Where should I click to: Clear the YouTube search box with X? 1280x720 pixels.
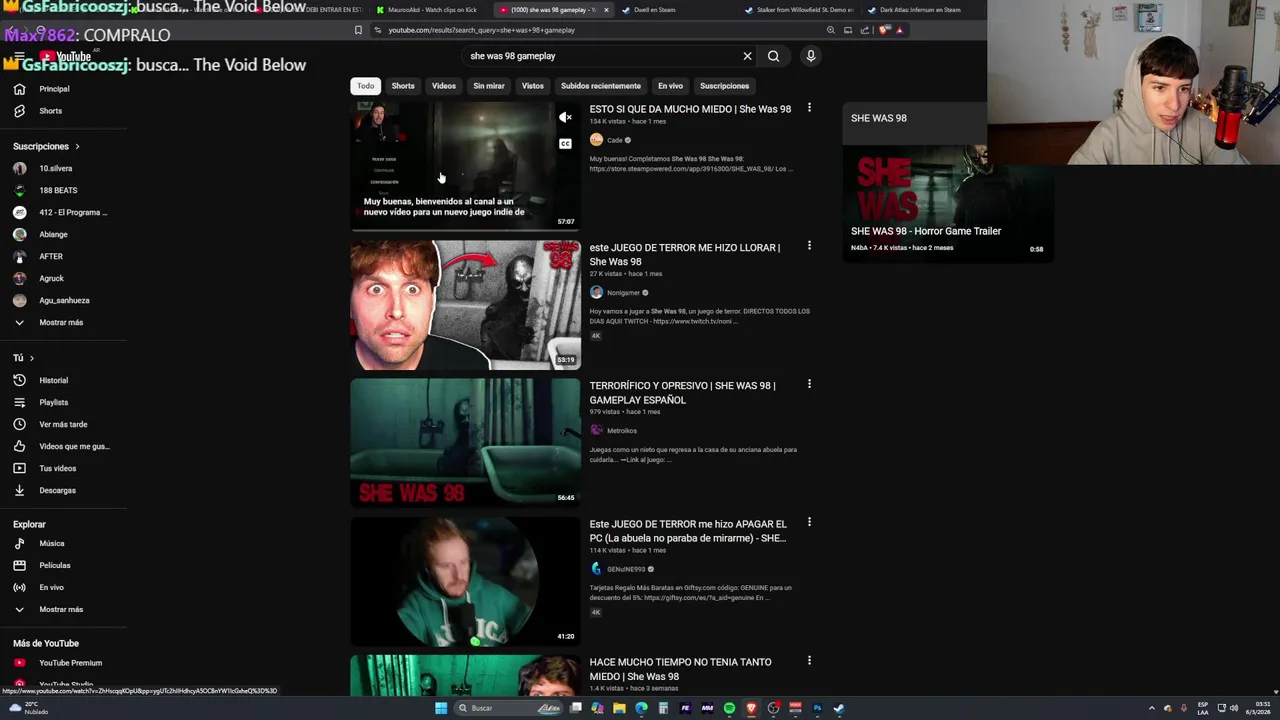pyautogui.click(x=747, y=56)
